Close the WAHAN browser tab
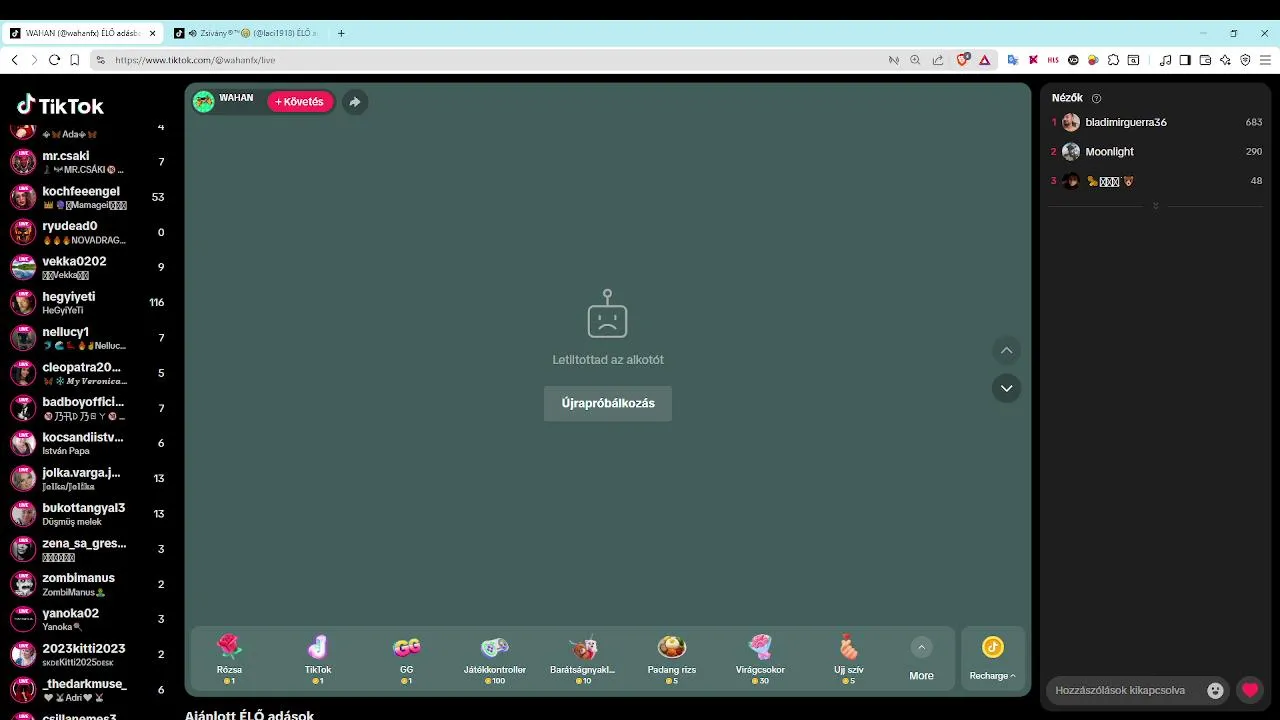Image resolution: width=1280 pixels, height=720 pixels. click(153, 33)
